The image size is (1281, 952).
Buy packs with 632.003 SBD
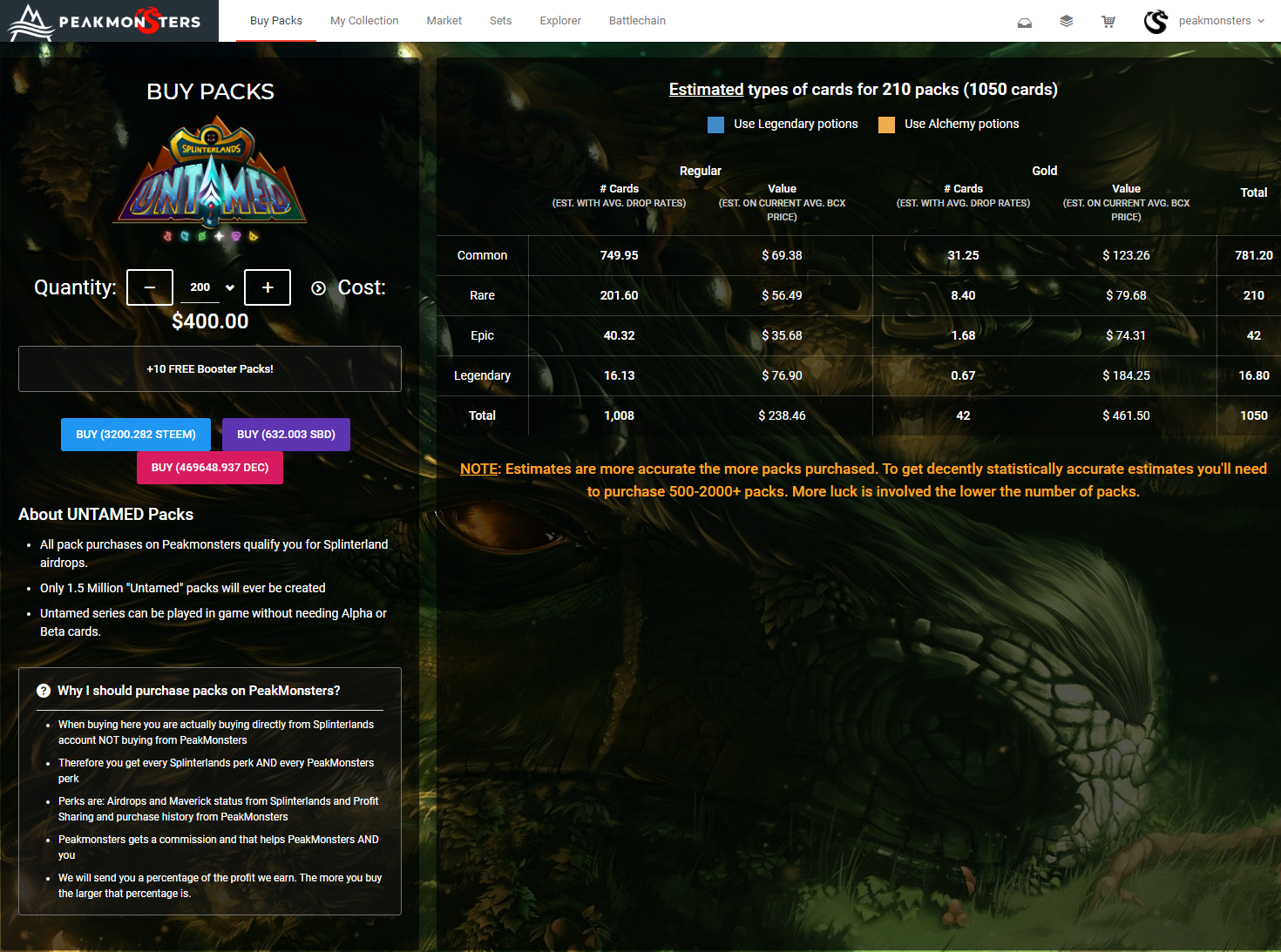(286, 435)
